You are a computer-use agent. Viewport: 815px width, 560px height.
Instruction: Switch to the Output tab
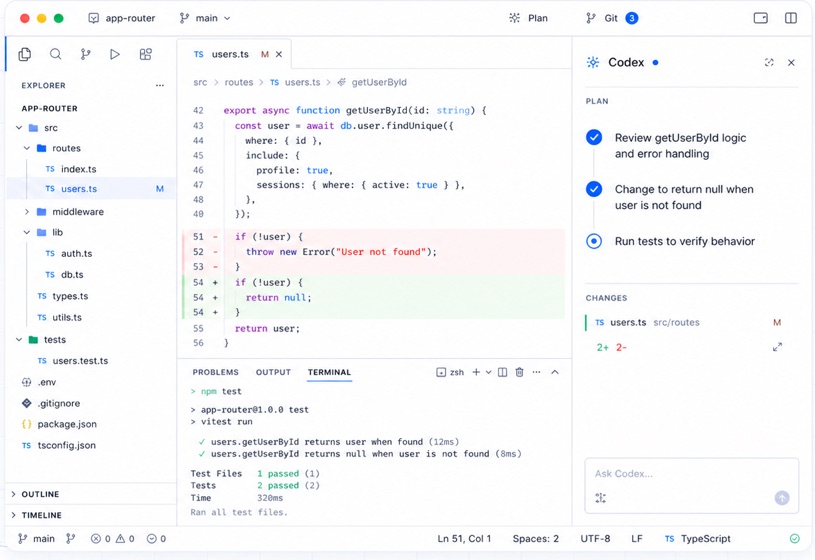pyautogui.click(x=273, y=372)
